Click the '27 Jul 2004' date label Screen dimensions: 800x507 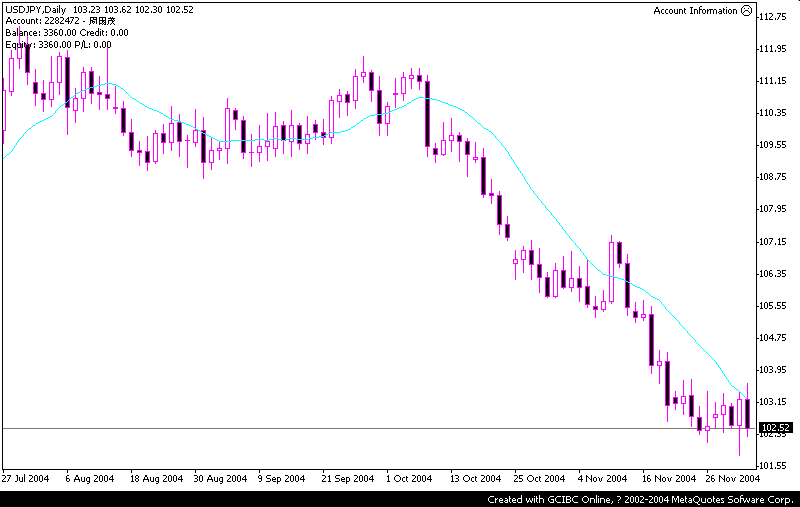pyautogui.click(x=26, y=478)
